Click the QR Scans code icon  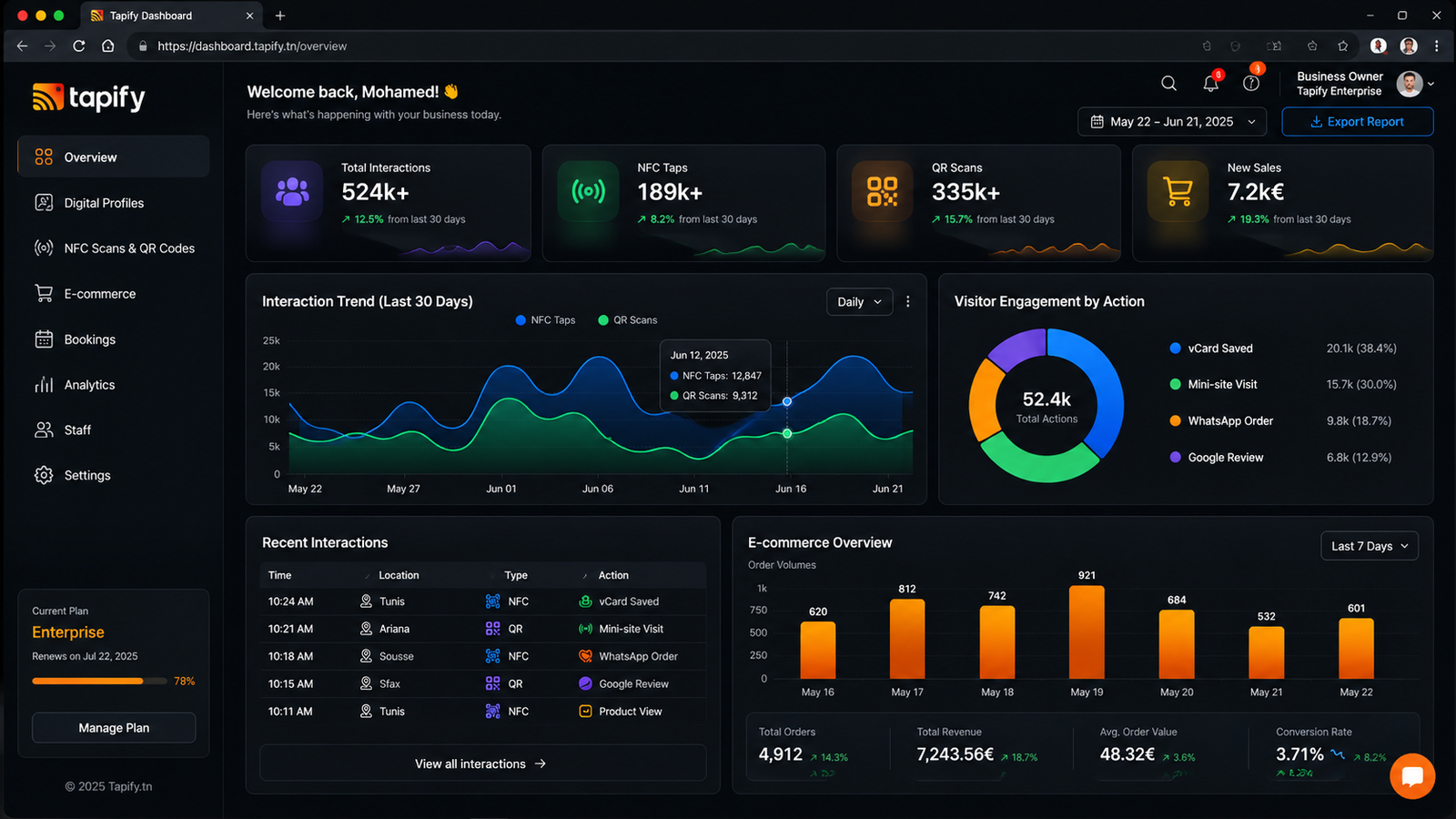[x=882, y=192]
